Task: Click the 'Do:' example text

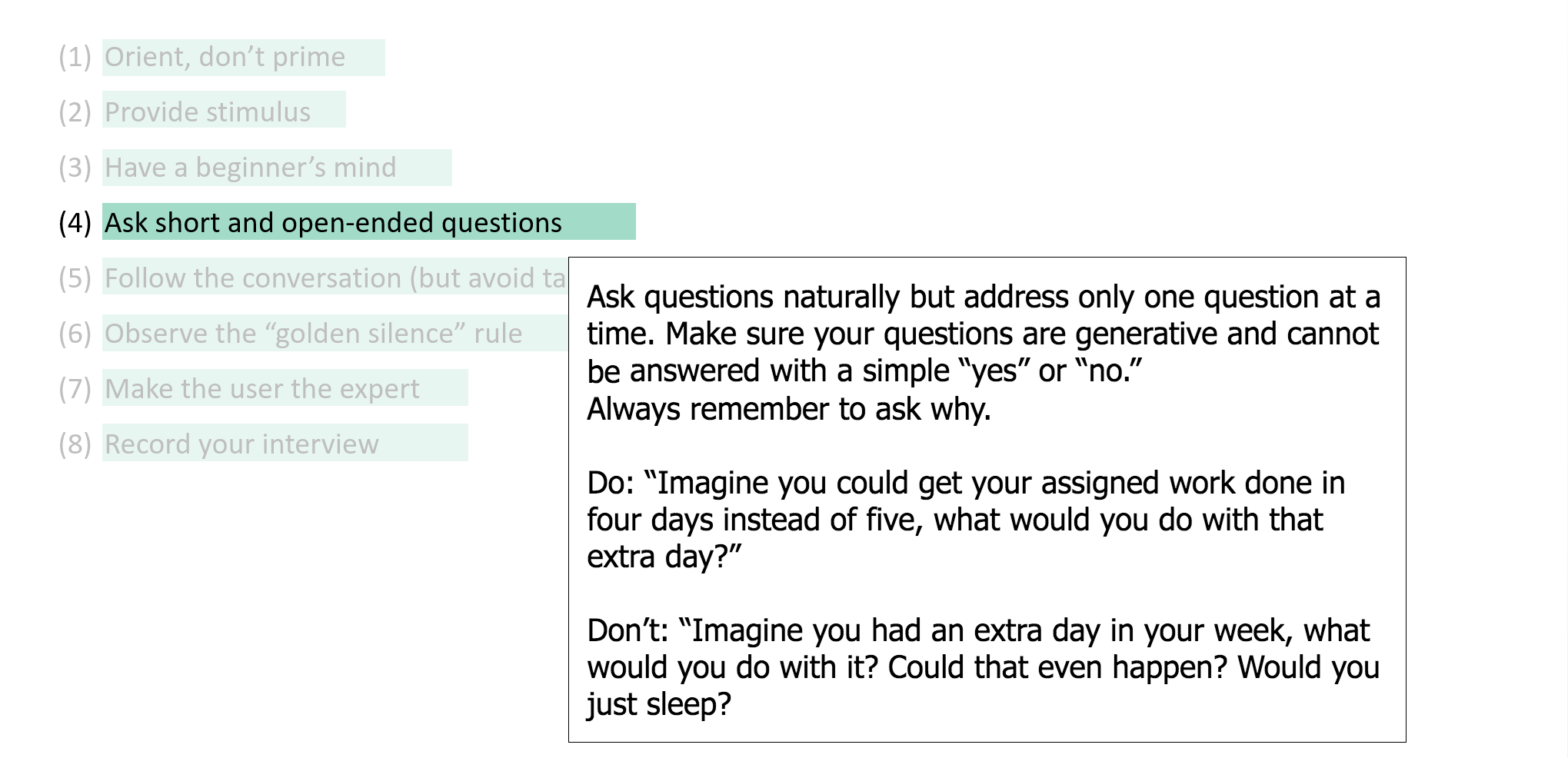Action: point(966,520)
